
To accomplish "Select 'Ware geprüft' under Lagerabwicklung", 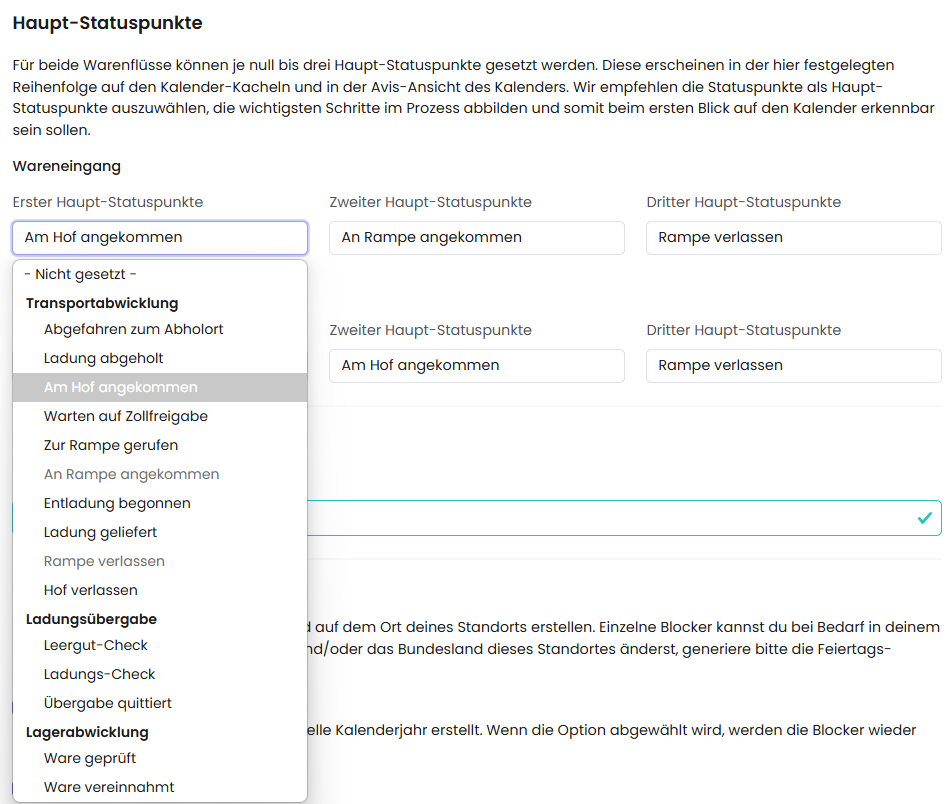I will click(89, 758).
